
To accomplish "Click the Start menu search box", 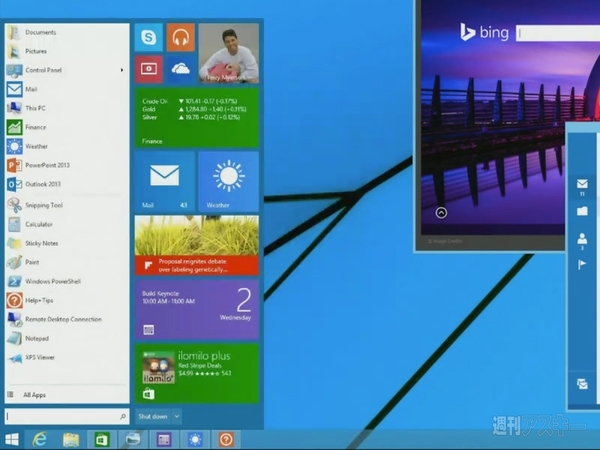I will tap(67, 416).
